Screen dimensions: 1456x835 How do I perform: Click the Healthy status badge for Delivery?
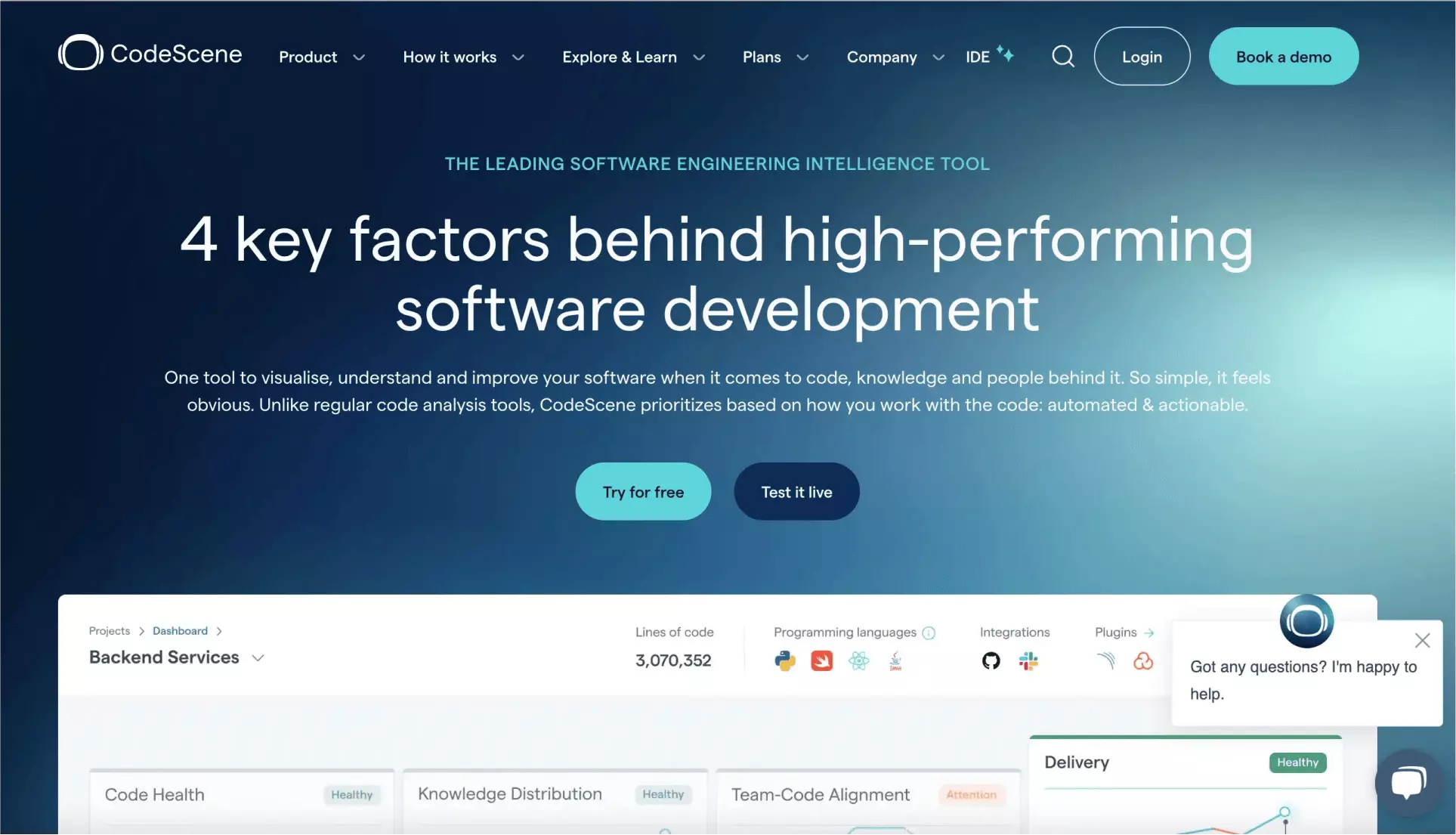(x=1298, y=762)
